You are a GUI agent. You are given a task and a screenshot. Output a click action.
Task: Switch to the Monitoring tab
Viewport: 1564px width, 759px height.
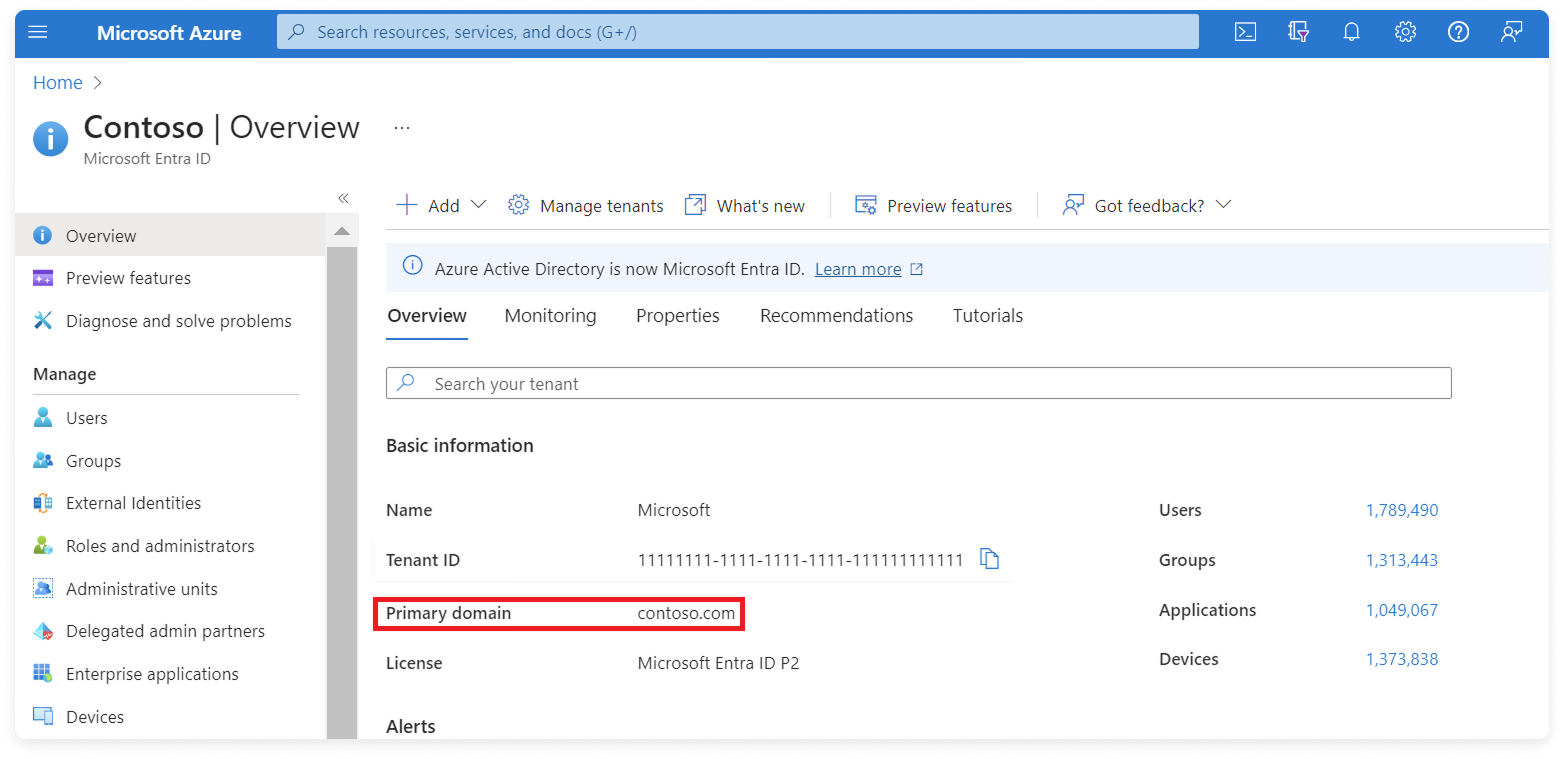click(x=550, y=316)
